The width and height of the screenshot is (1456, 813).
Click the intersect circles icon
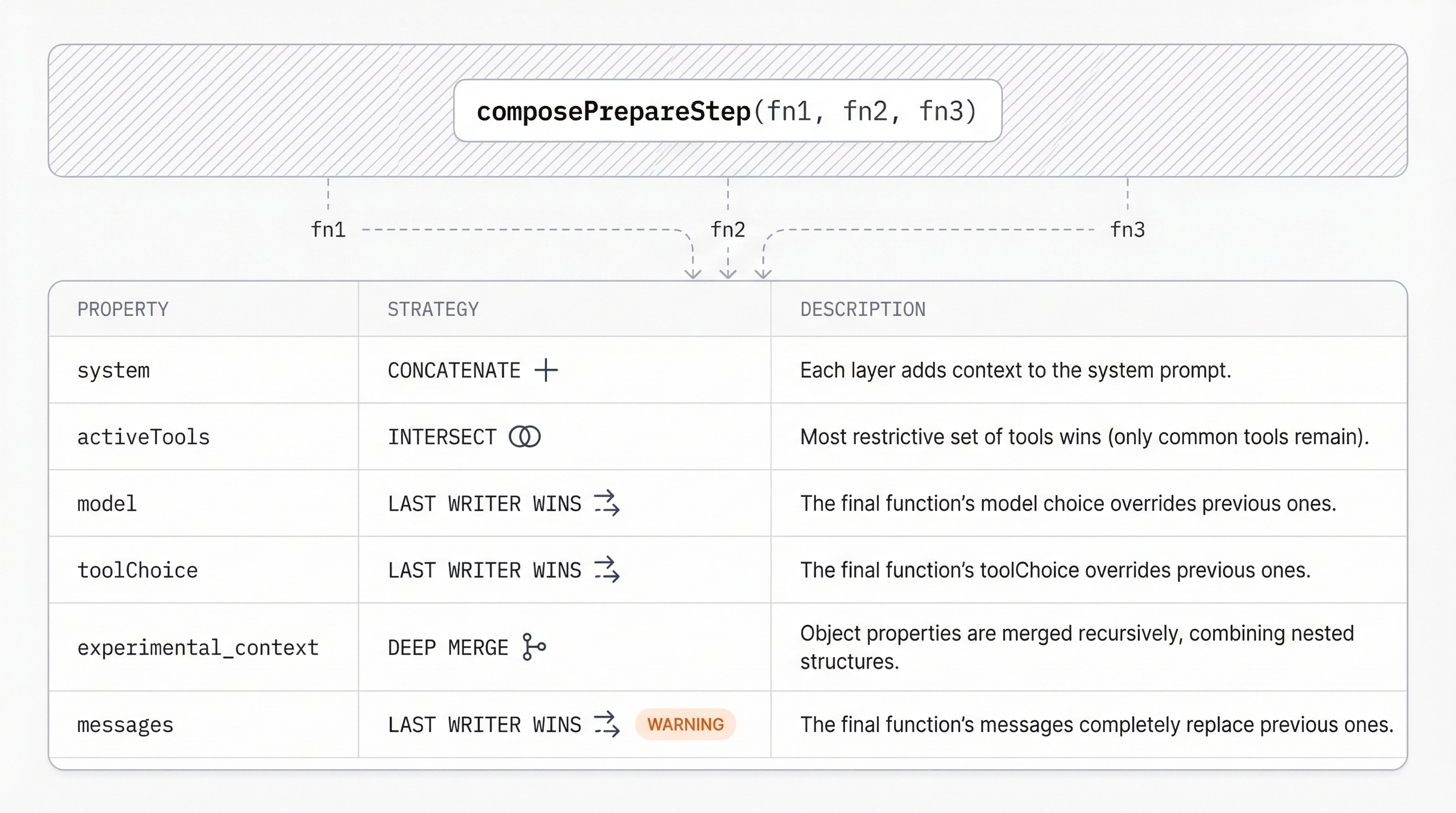[x=524, y=437]
